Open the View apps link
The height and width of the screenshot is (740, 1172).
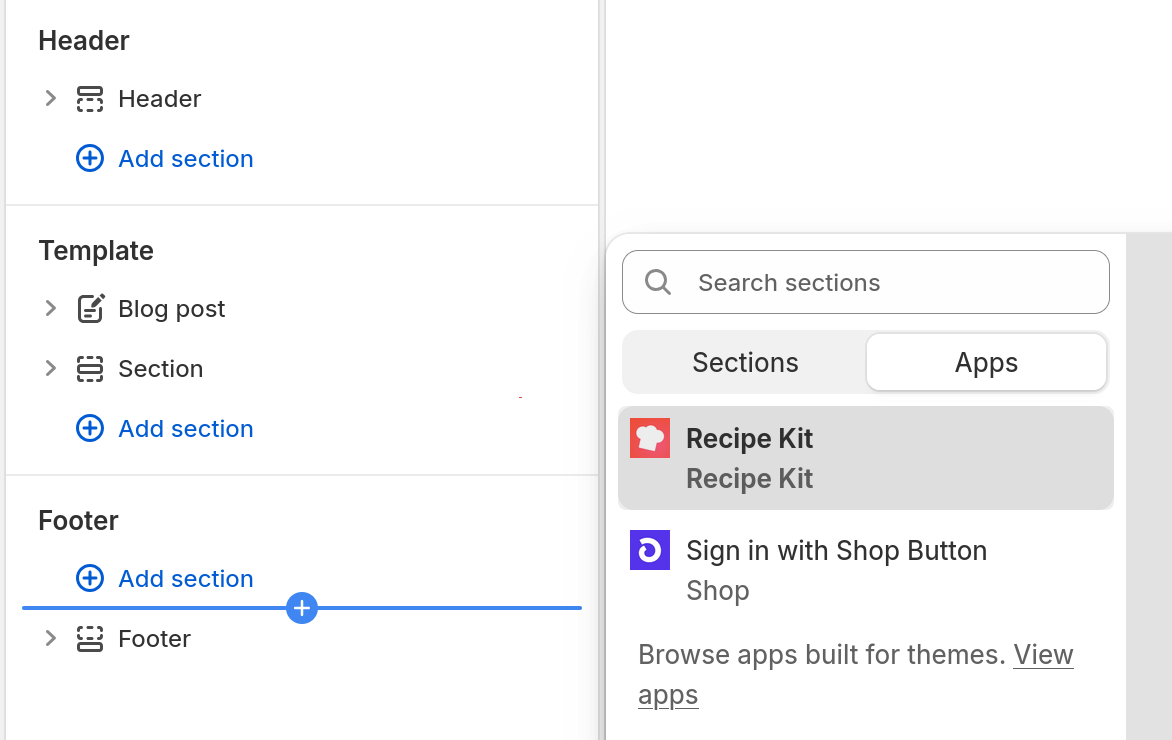click(x=856, y=675)
